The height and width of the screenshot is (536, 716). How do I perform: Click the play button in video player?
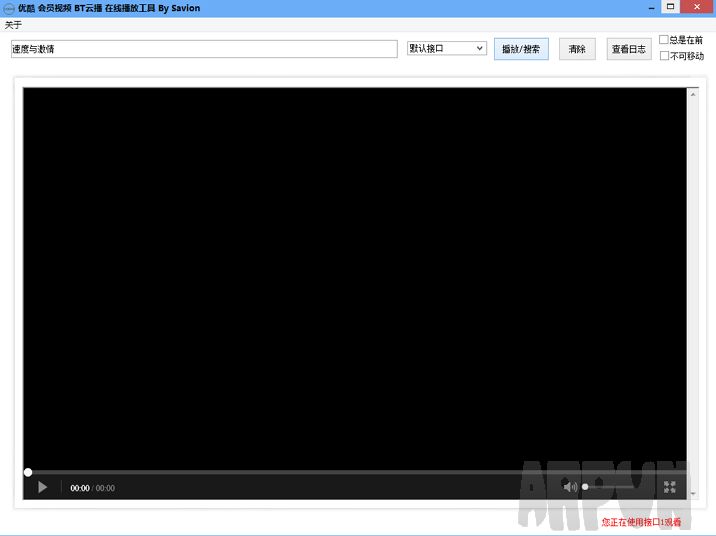42,487
